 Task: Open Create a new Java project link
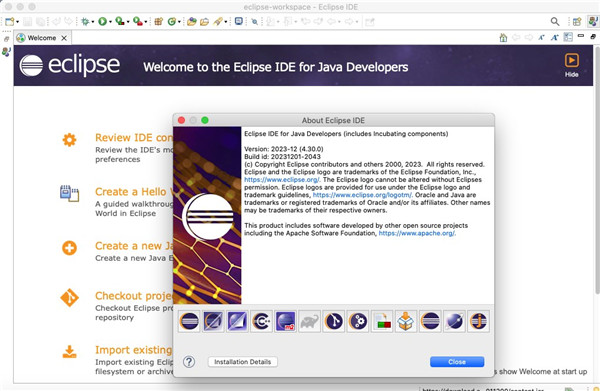(x=134, y=246)
